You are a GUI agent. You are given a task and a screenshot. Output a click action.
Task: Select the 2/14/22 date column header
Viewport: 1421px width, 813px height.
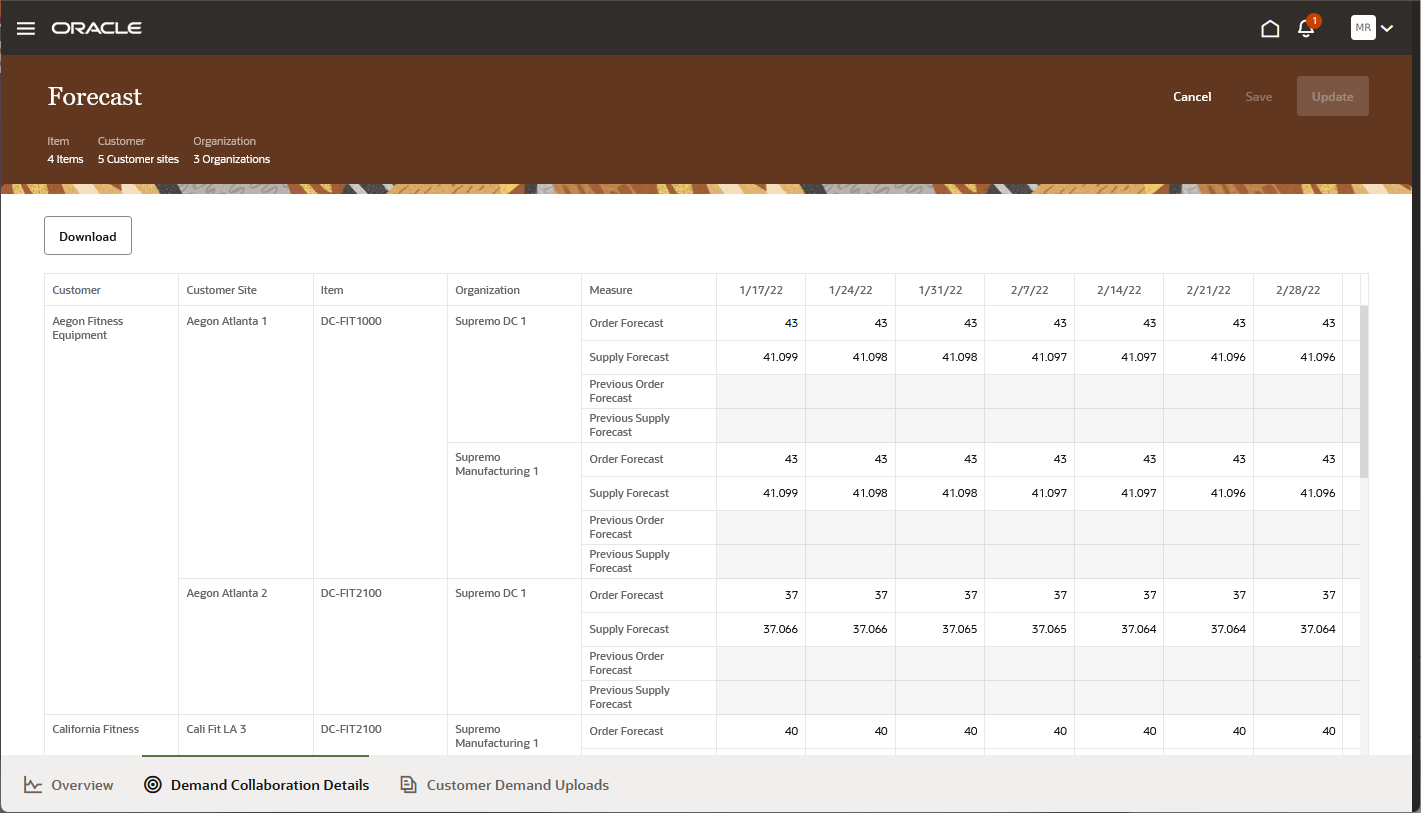1119,290
